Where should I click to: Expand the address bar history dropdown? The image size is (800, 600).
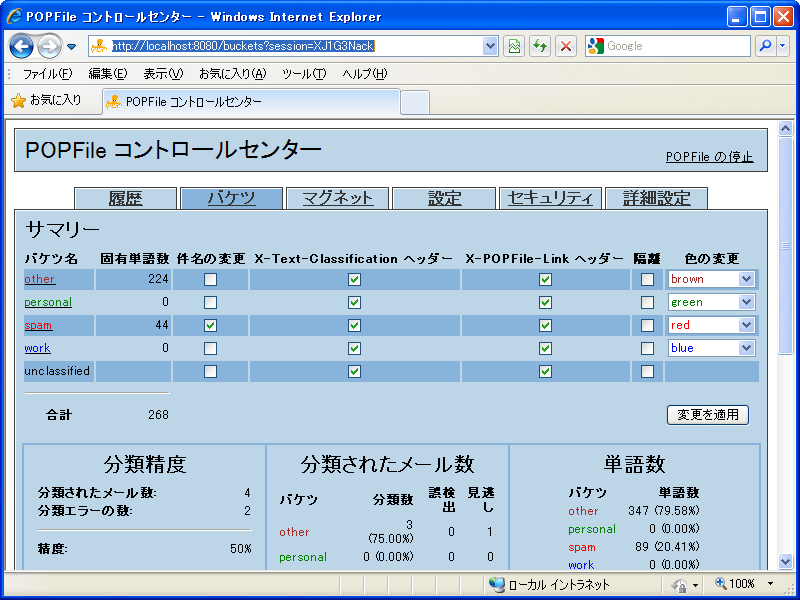pyautogui.click(x=490, y=46)
